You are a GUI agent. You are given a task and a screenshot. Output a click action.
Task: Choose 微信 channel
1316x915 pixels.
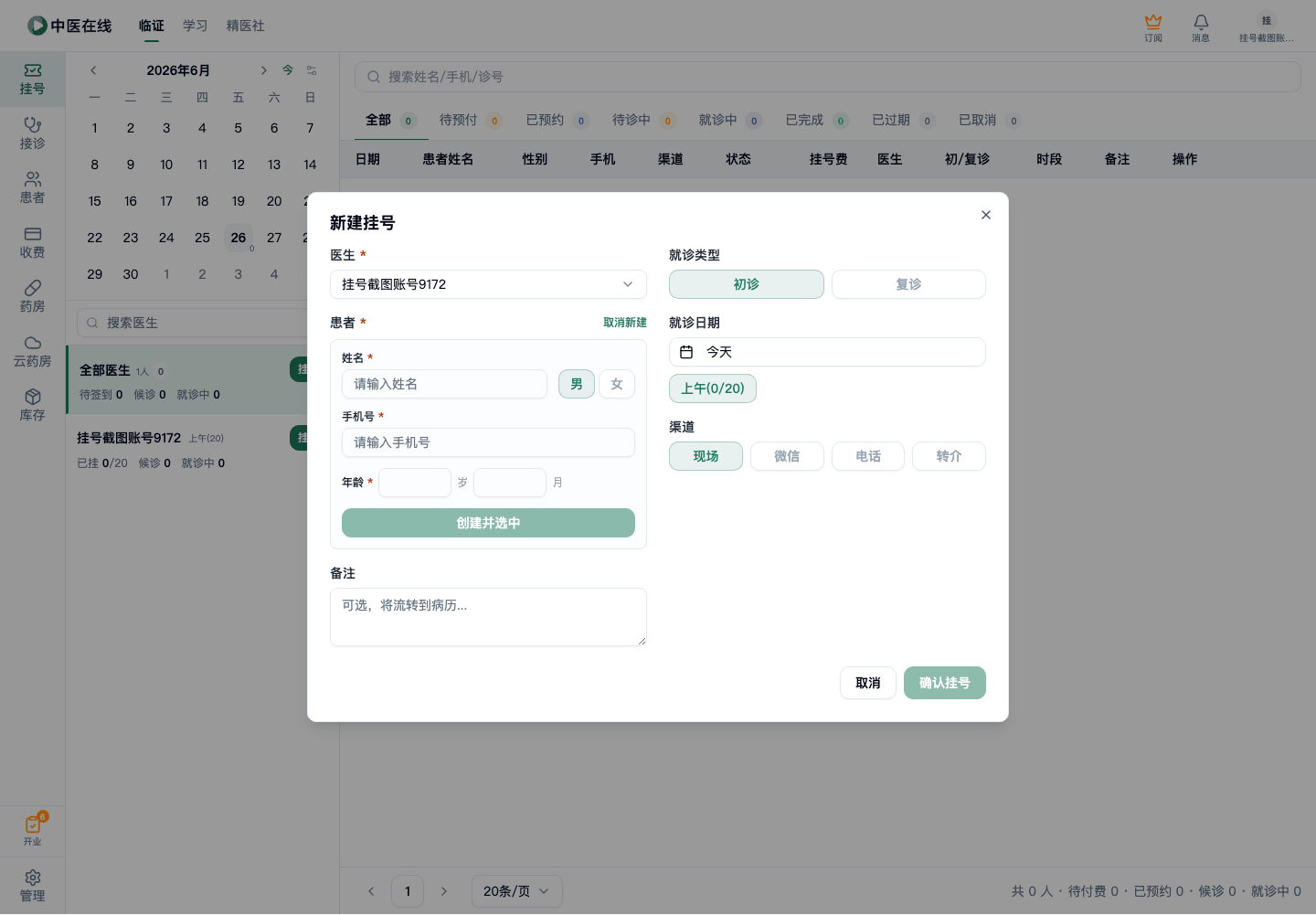point(787,456)
